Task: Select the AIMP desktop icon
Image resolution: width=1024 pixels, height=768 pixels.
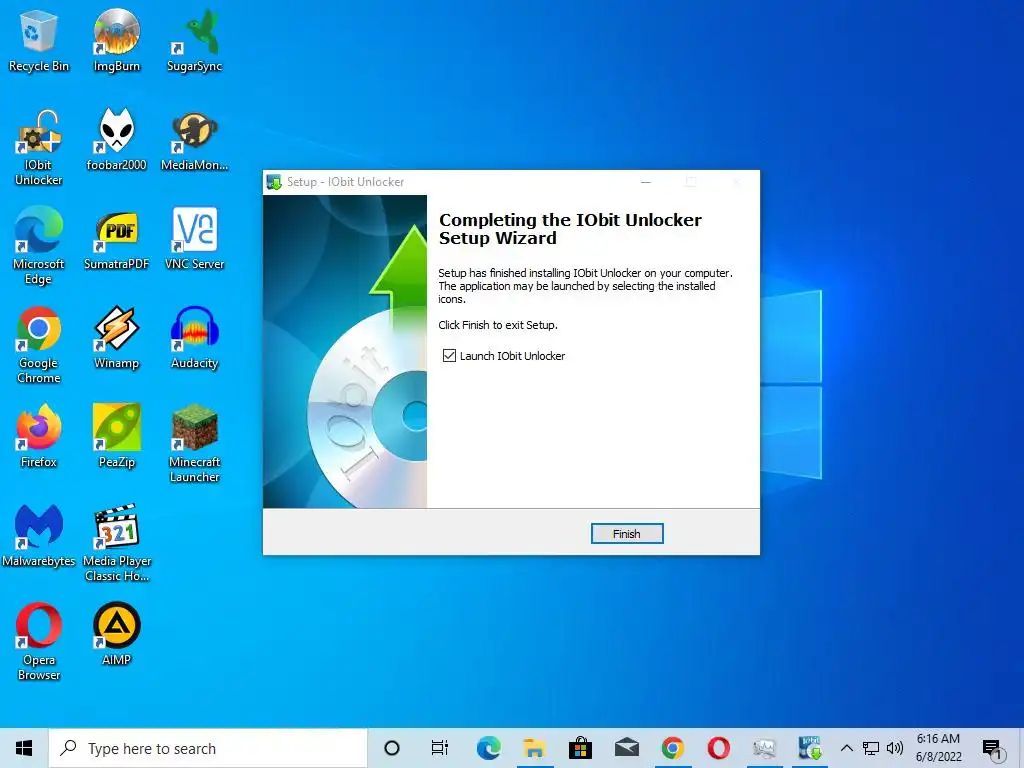Action: pyautogui.click(x=116, y=634)
